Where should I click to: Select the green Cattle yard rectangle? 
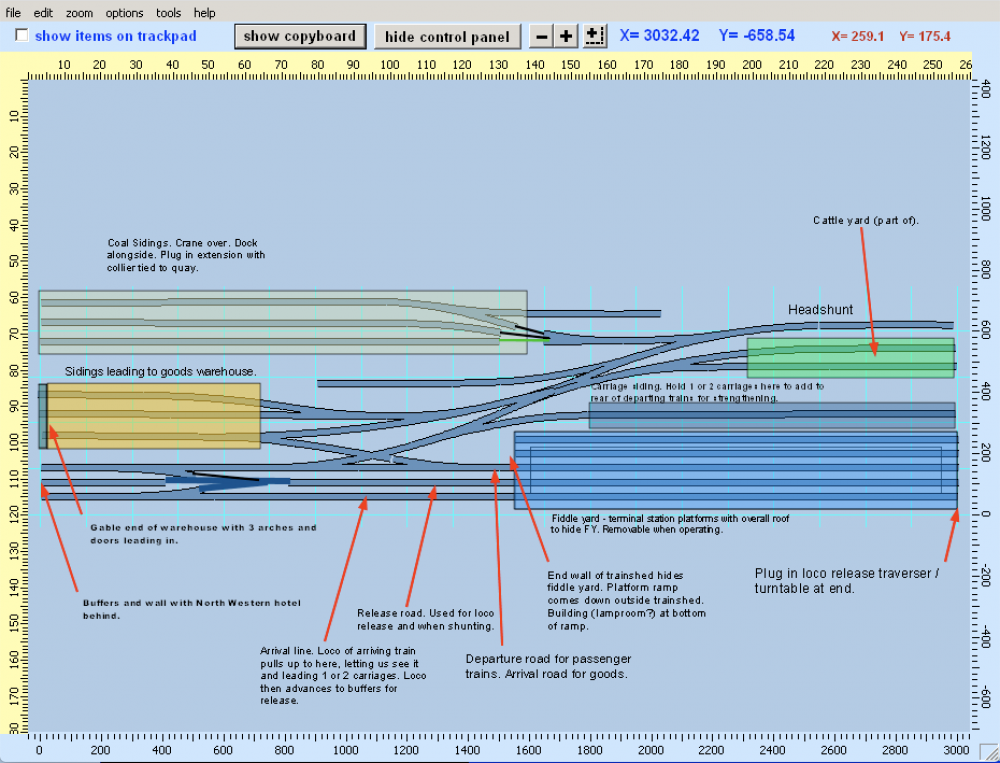(850, 358)
